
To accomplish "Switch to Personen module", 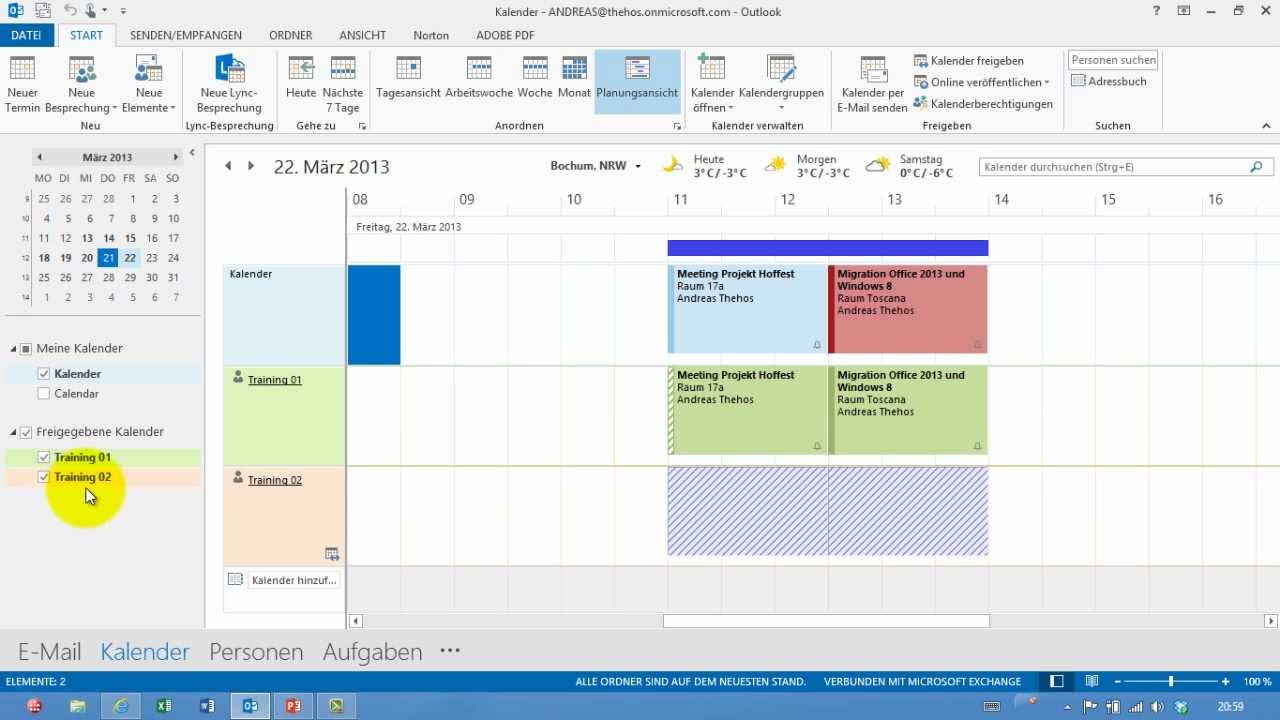I will coord(256,652).
